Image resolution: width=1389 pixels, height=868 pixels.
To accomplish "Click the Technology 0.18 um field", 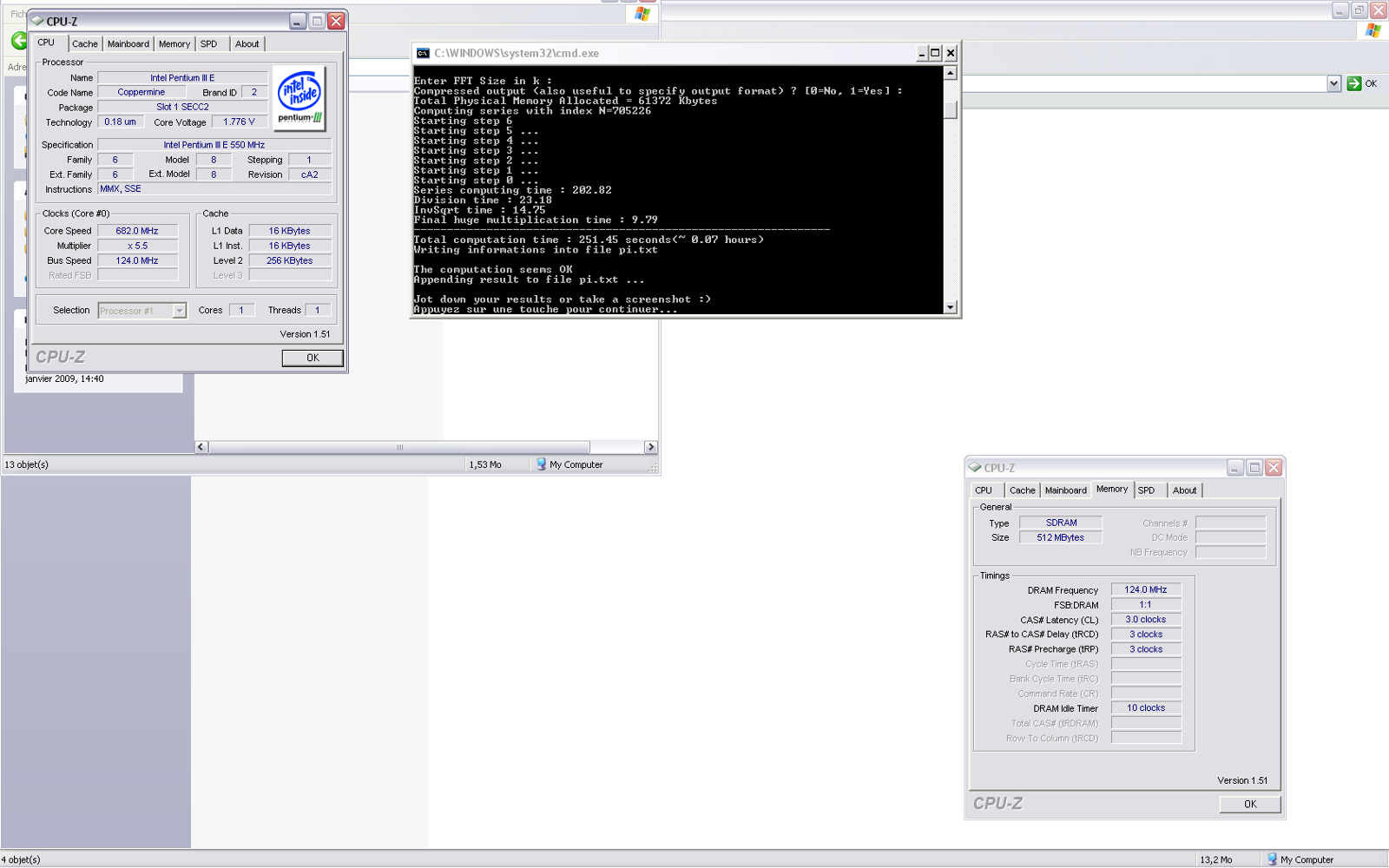I will pos(121,122).
